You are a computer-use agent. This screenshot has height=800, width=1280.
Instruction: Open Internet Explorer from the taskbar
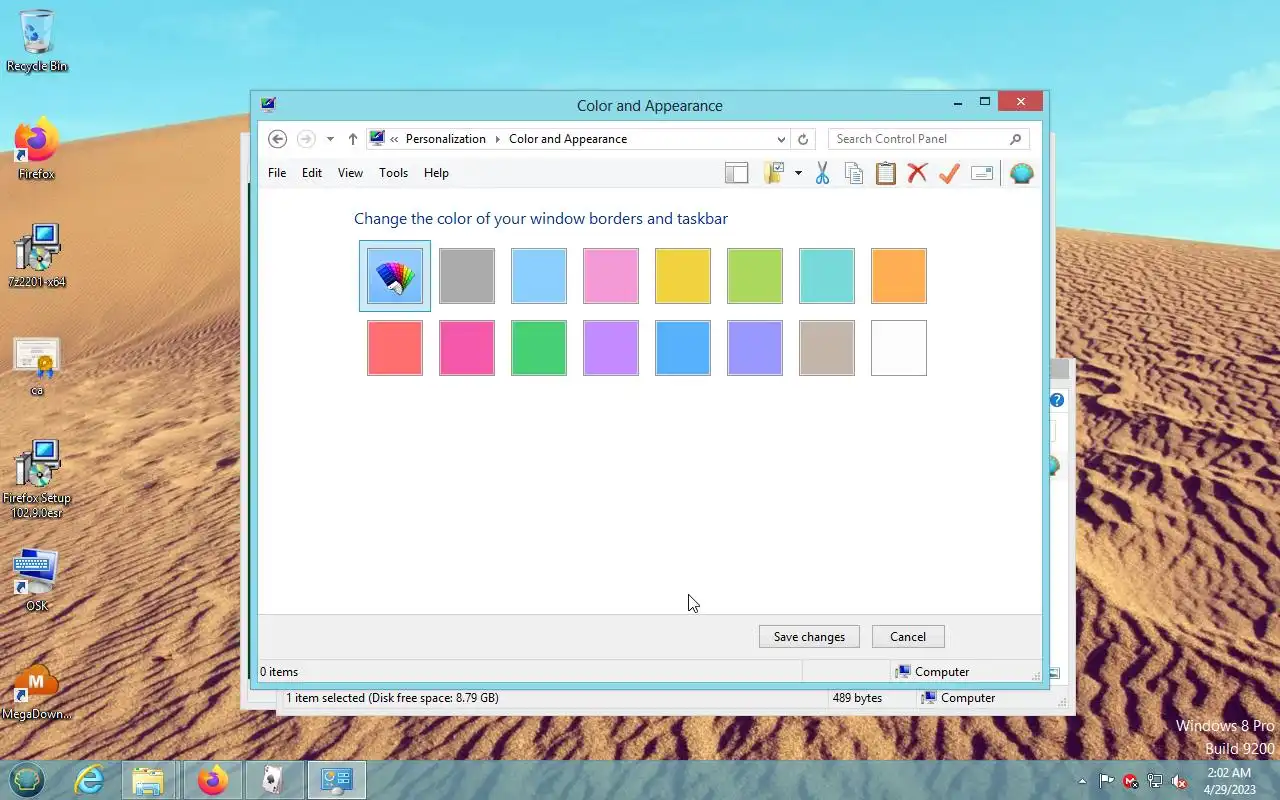pos(90,780)
